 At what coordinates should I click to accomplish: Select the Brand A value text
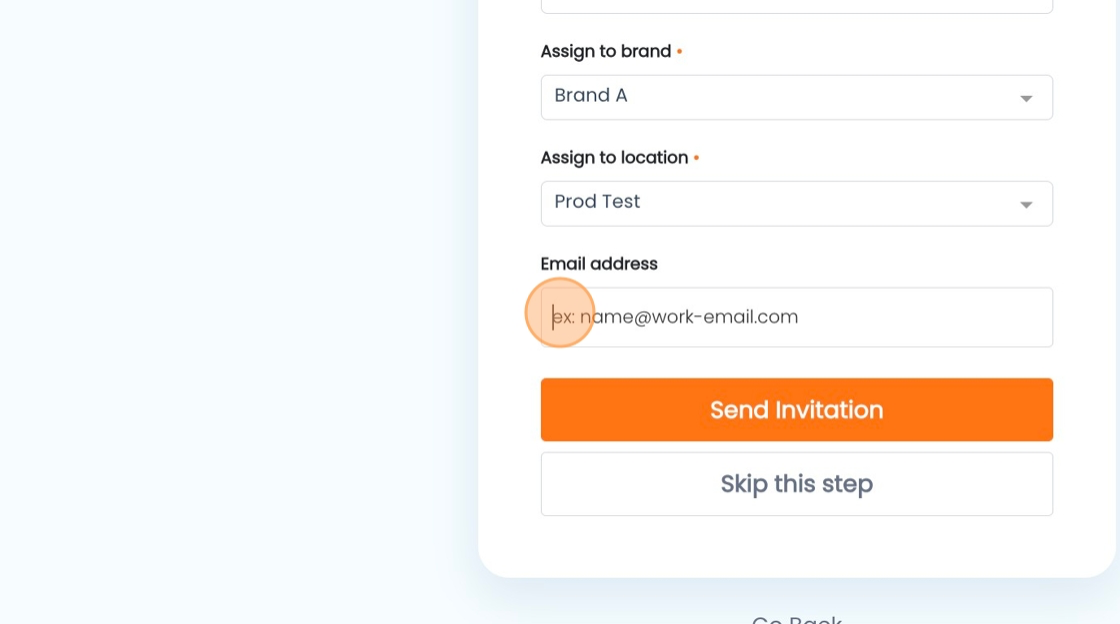pyautogui.click(x=591, y=96)
